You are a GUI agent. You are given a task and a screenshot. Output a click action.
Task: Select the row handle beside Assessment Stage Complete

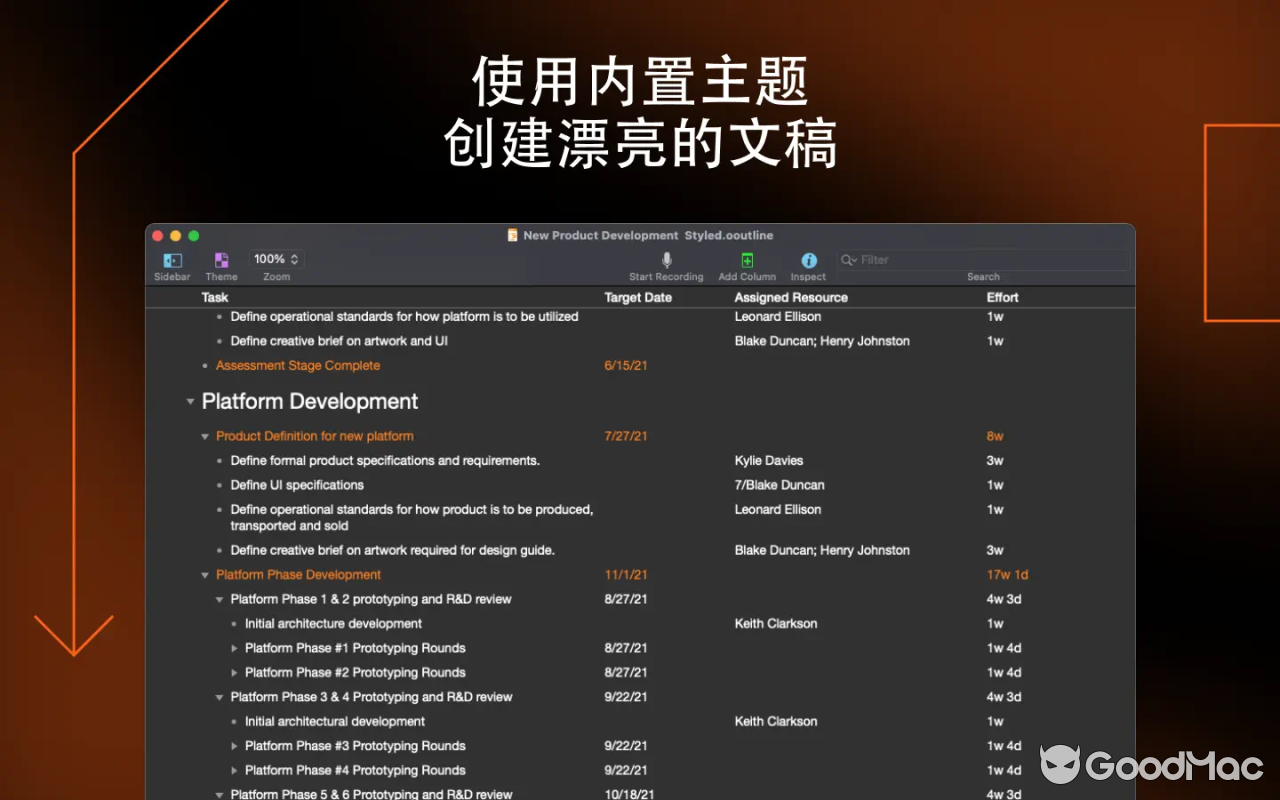(203, 365)
